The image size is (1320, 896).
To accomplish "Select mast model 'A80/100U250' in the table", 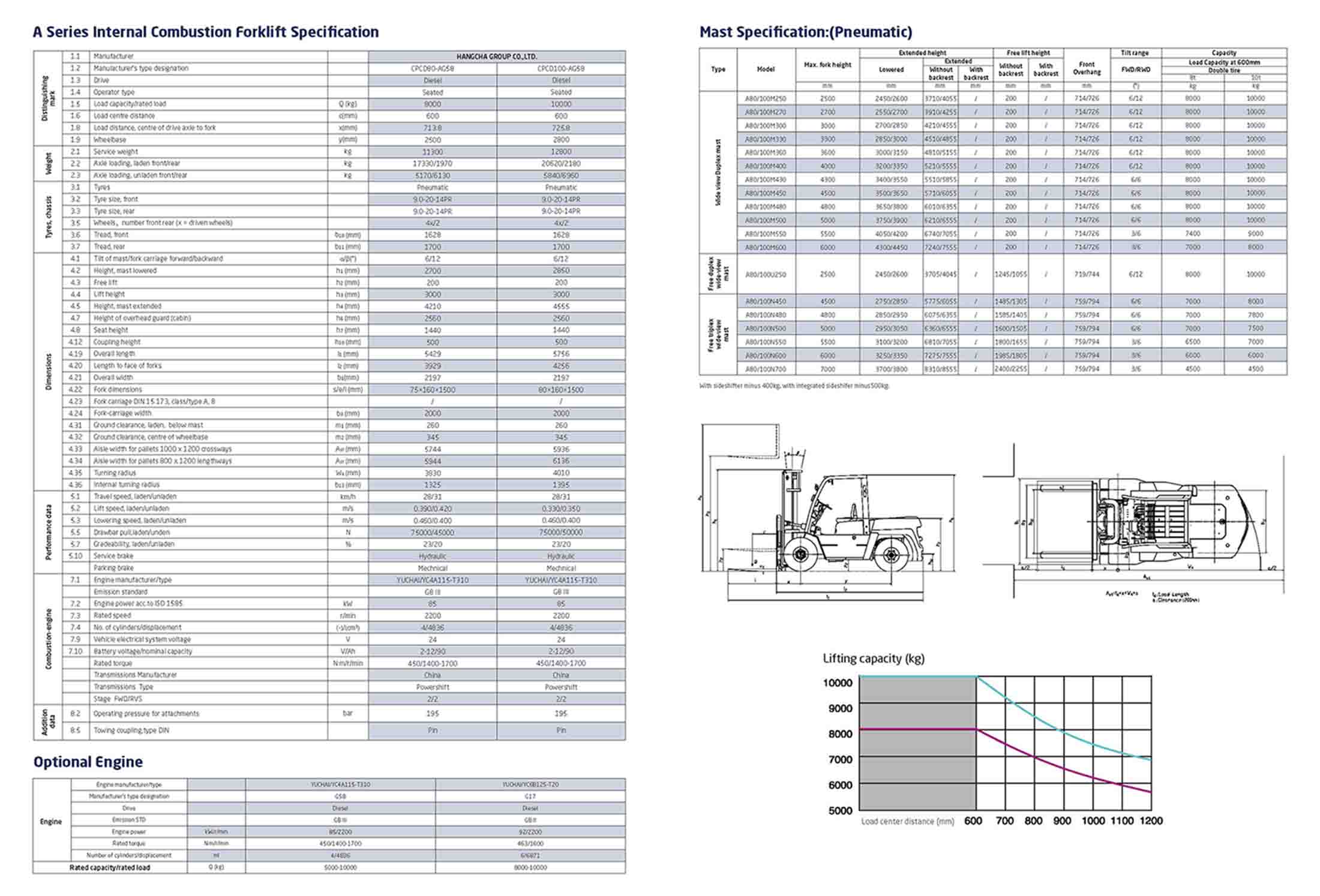I will coord(766,275).
